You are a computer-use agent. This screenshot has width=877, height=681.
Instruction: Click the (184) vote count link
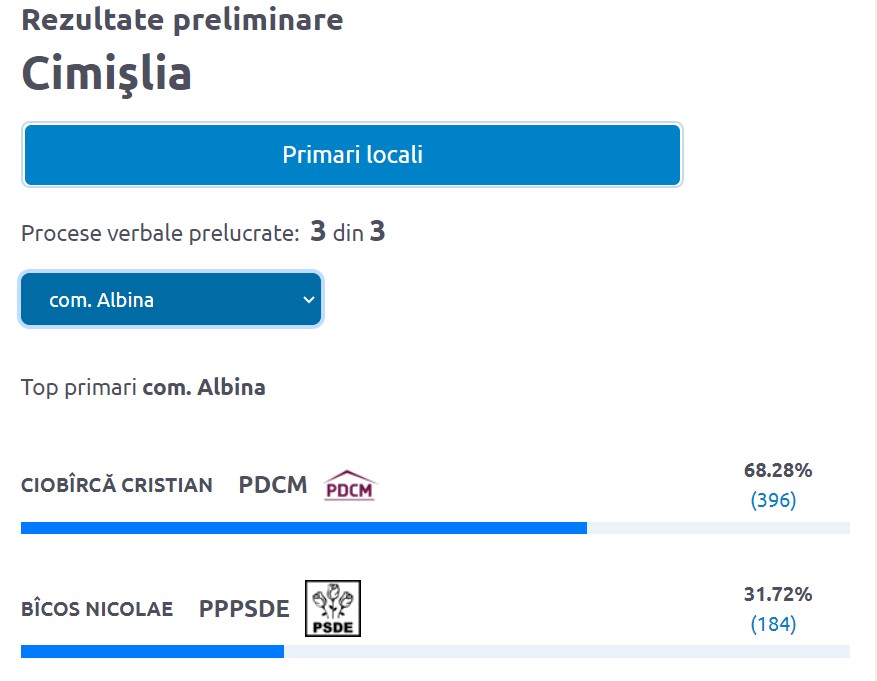point(773,624)
